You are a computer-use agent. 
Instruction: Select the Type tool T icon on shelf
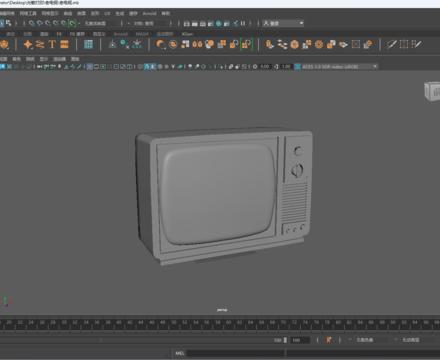[x=52, y=44]
